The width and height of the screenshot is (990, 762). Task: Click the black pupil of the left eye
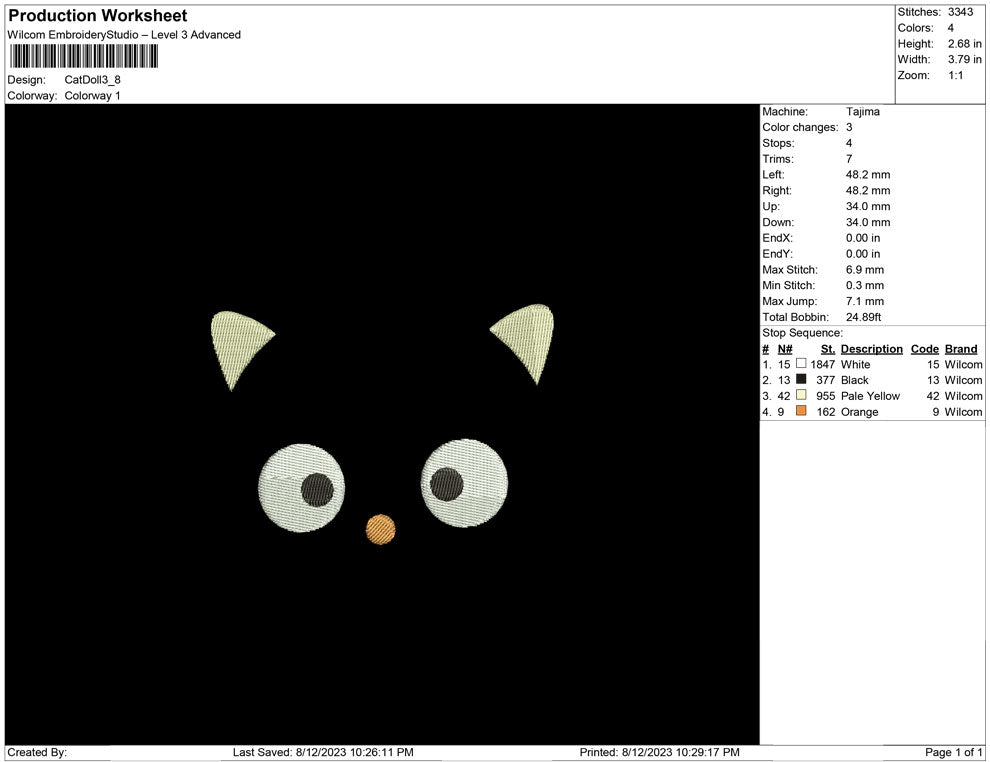point(317,489)
